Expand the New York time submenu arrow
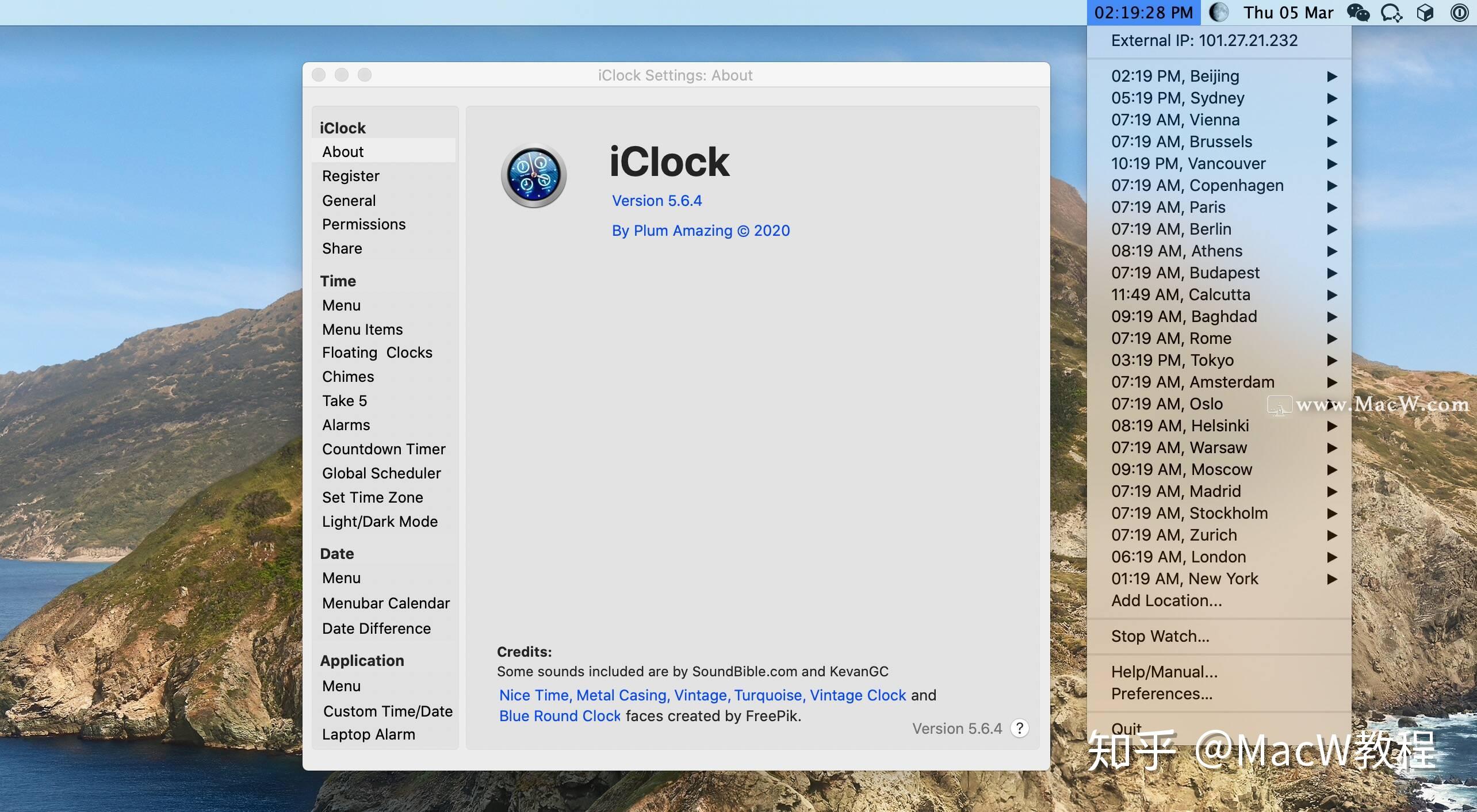 click(x=1333, y=579)
